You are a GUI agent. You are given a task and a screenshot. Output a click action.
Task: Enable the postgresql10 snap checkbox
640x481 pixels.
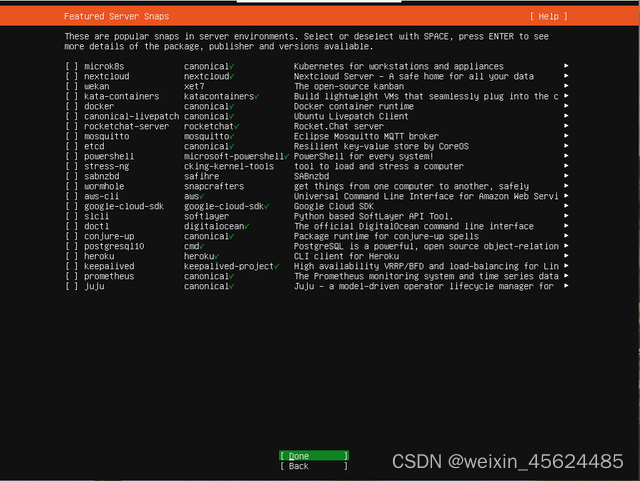pos(71,246)
